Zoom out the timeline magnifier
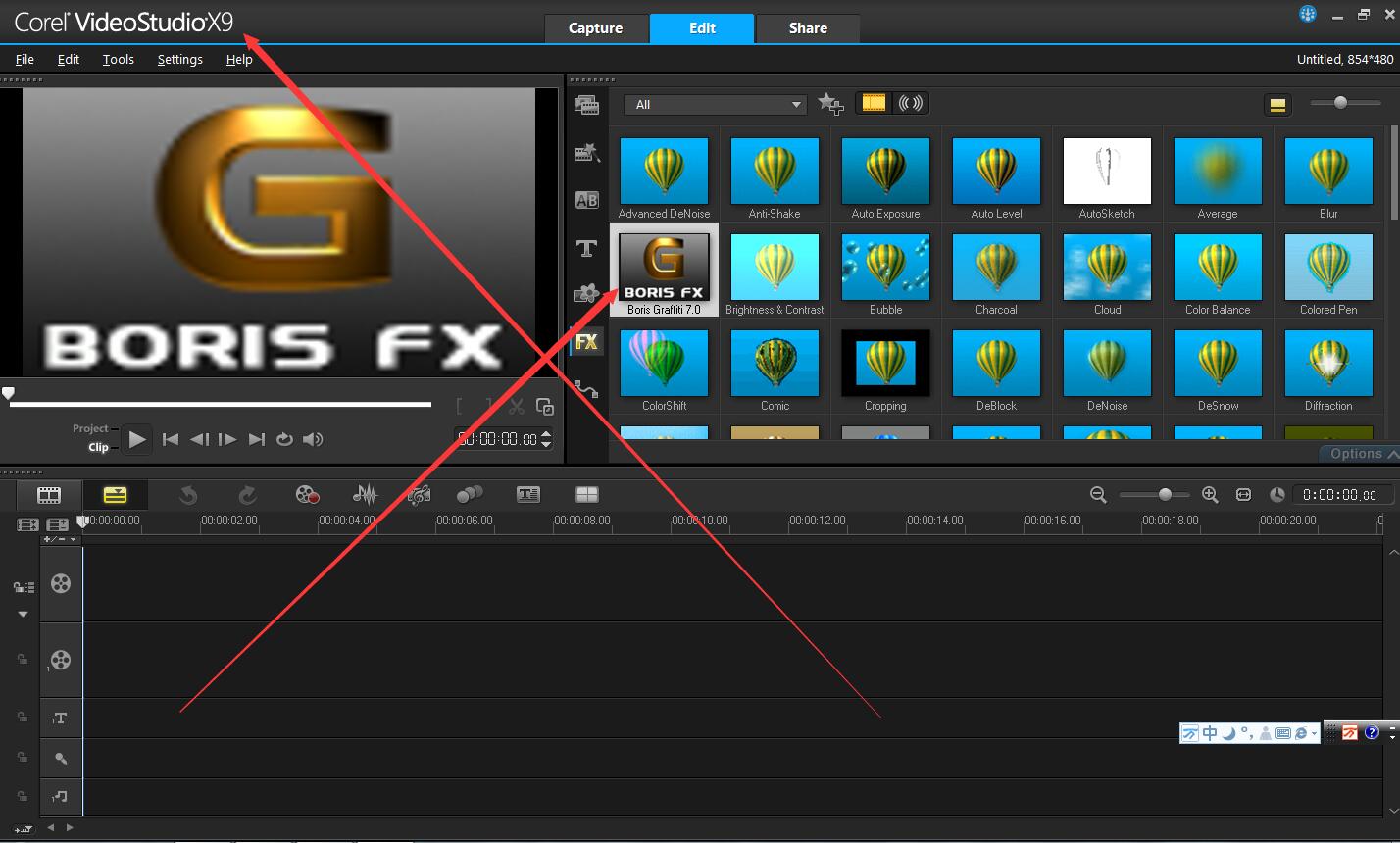Screen dimensions: 1400x843 1098,495
